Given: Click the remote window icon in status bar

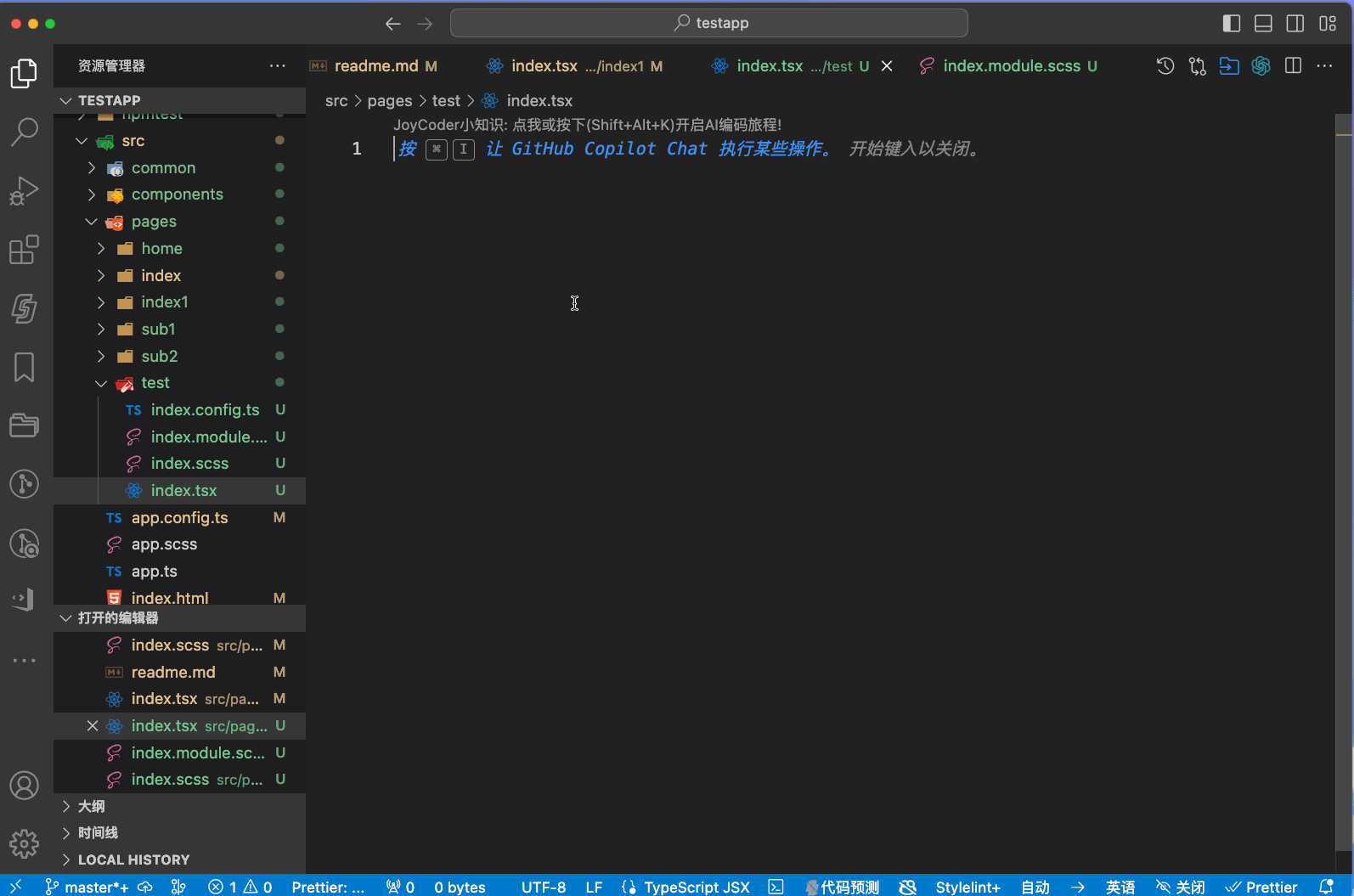Looking at the screenshot, I should tap(15, 887).
